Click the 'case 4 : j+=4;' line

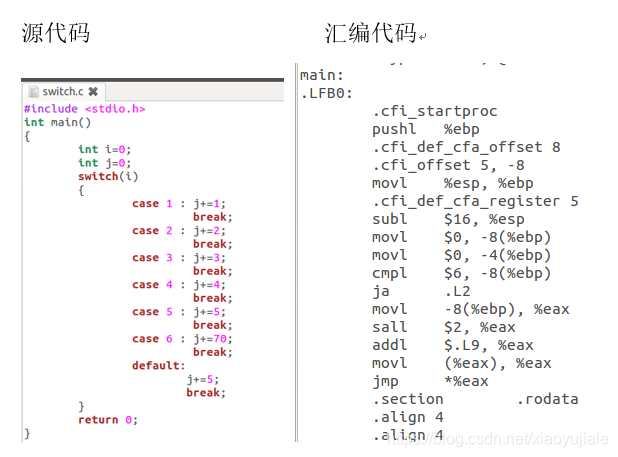[x=179, y=284]
